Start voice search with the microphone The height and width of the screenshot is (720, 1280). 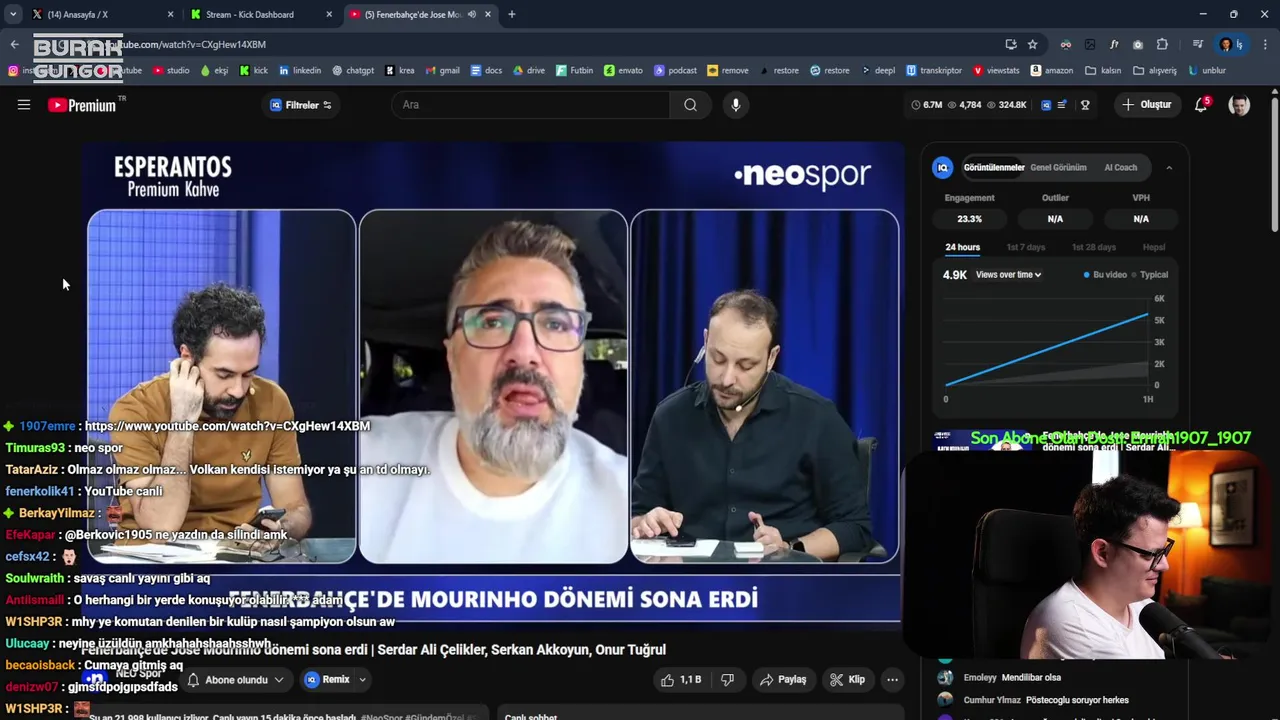[736, 105]
